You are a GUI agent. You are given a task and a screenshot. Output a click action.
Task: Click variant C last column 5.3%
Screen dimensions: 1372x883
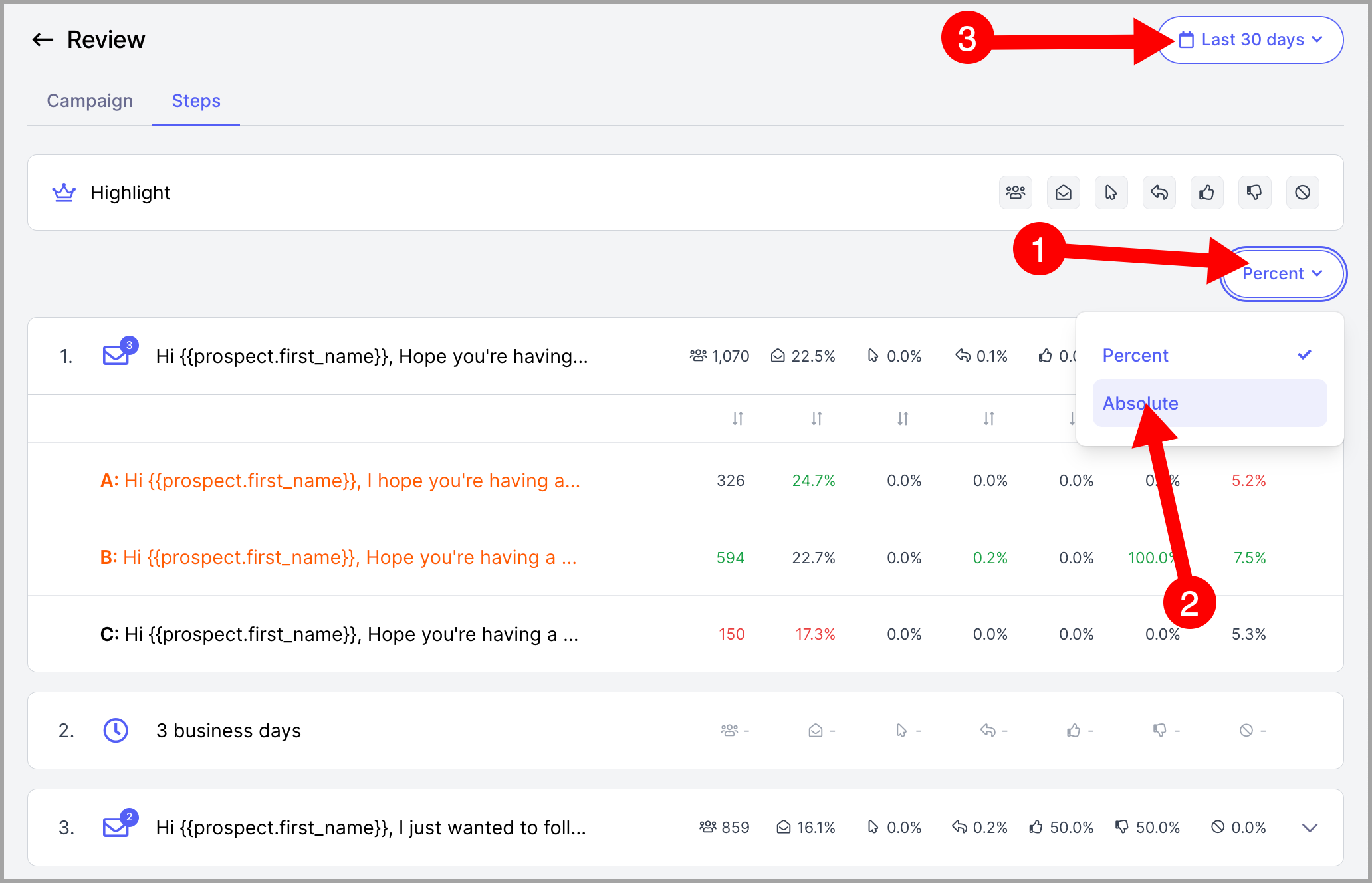pos(1249,634)
